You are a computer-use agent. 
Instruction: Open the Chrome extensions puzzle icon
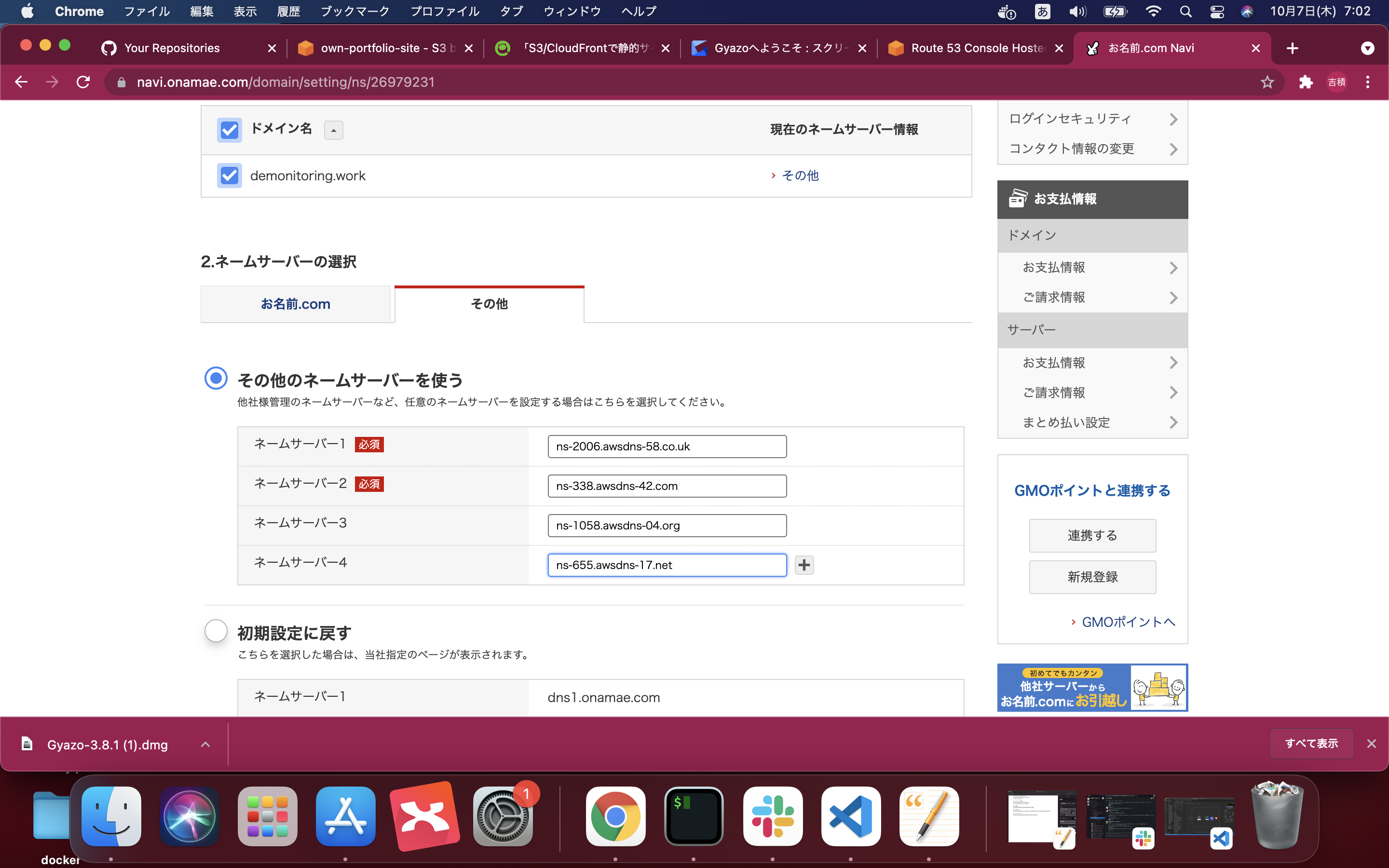click(1306, 81)
